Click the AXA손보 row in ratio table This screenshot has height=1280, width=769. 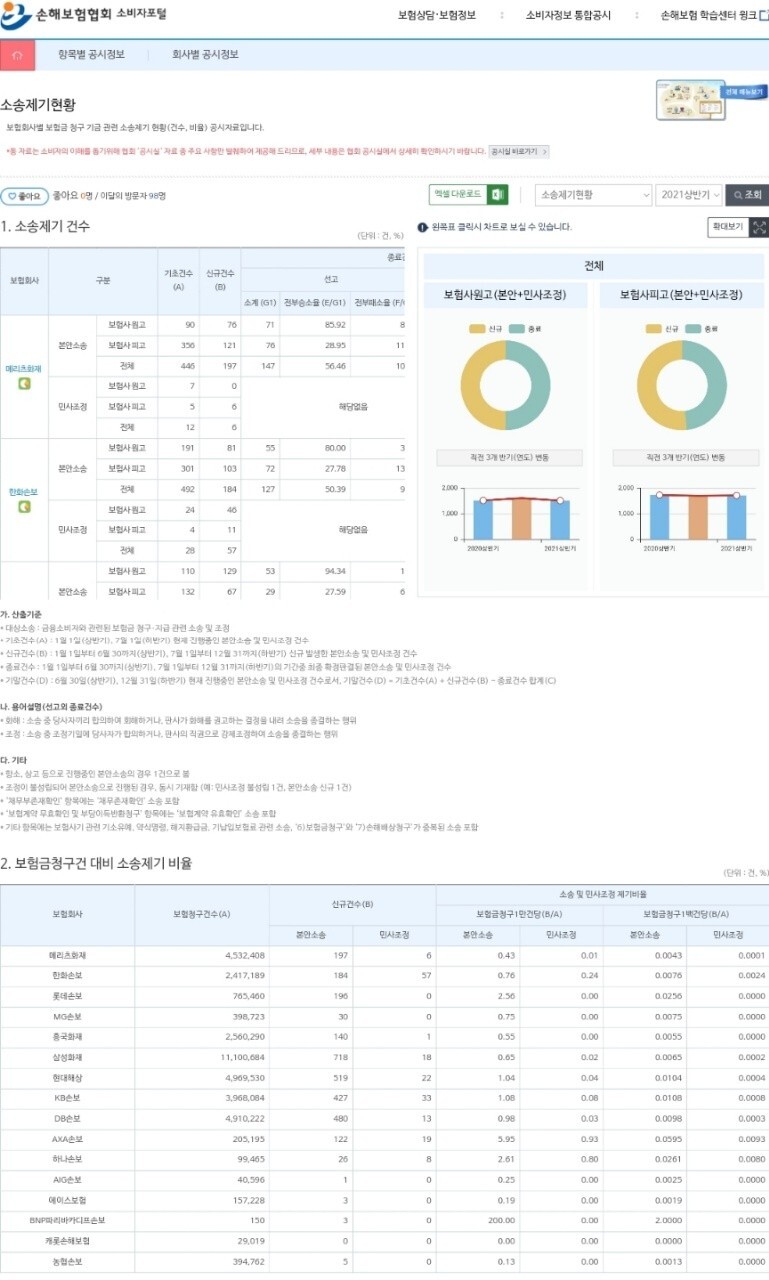(x=384, y=1138)
